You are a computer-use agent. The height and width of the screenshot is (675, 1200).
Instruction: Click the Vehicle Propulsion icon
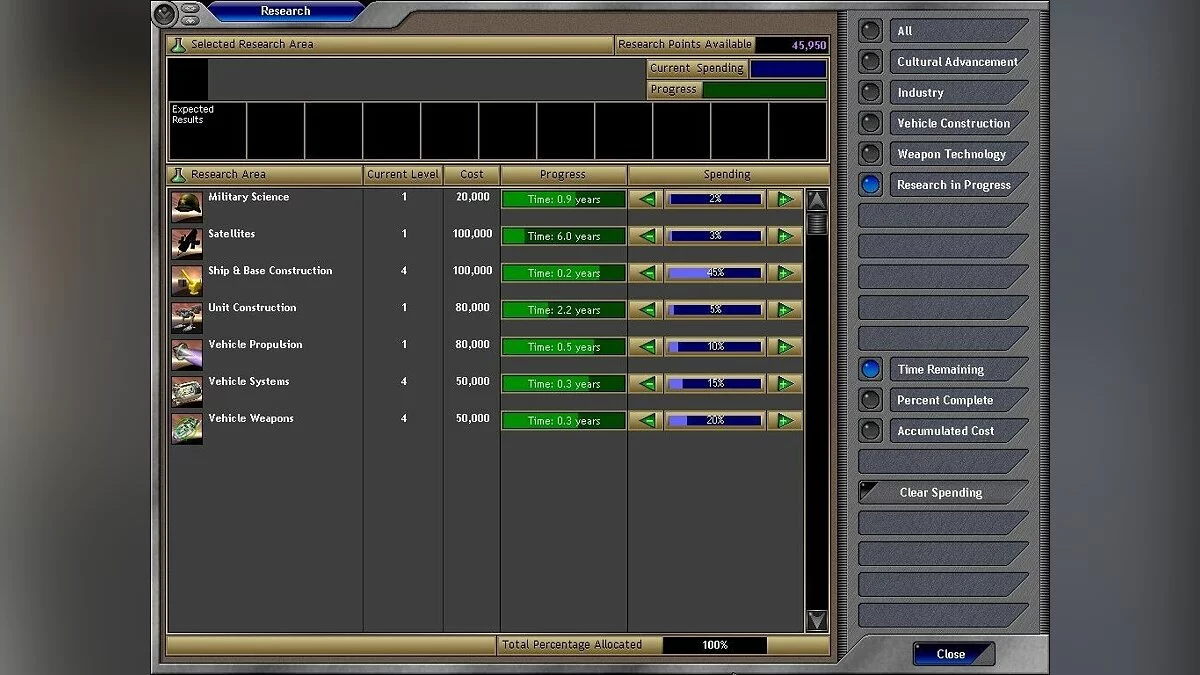coord(187,354)
